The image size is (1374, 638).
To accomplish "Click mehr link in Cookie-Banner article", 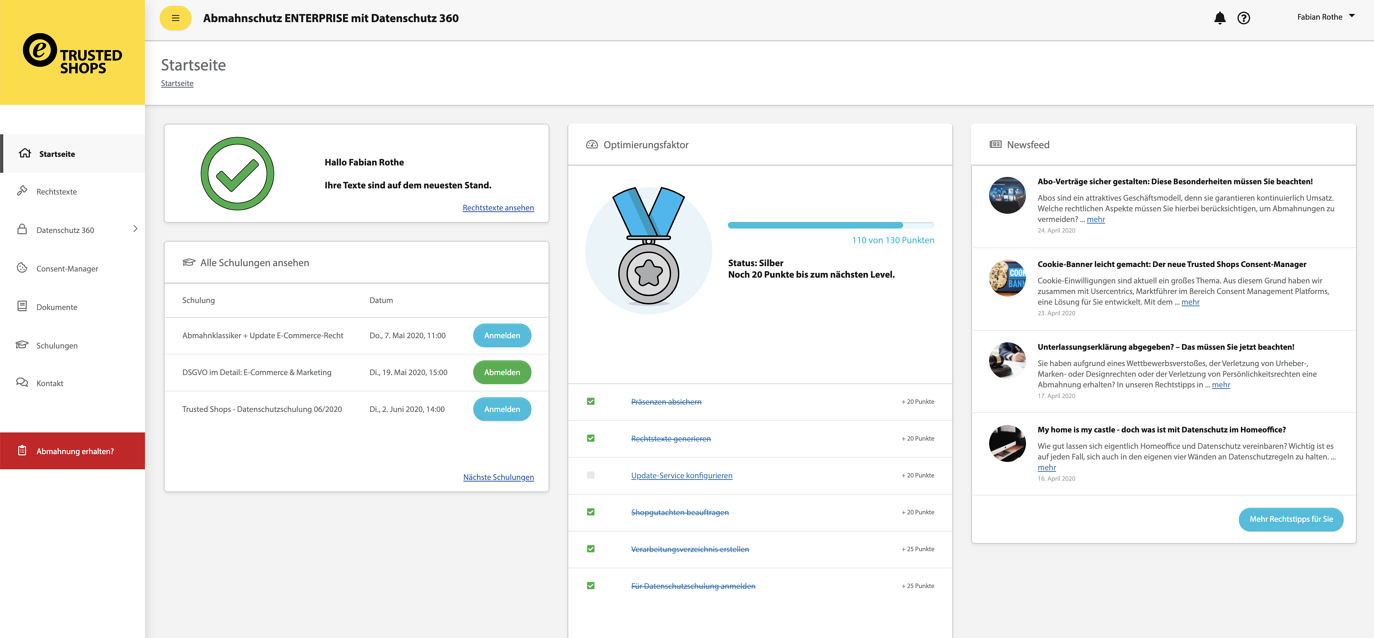I will [x=1190, y=302].
